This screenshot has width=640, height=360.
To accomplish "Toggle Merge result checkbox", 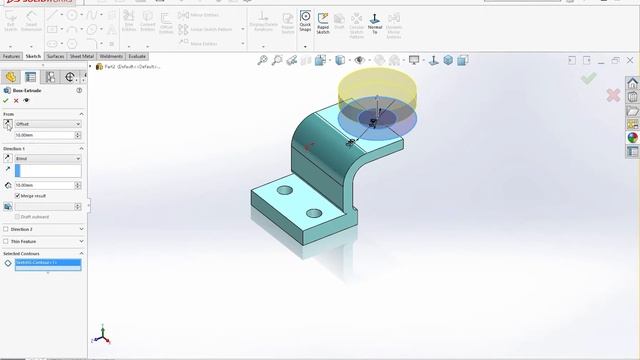I will pos(18,196).
